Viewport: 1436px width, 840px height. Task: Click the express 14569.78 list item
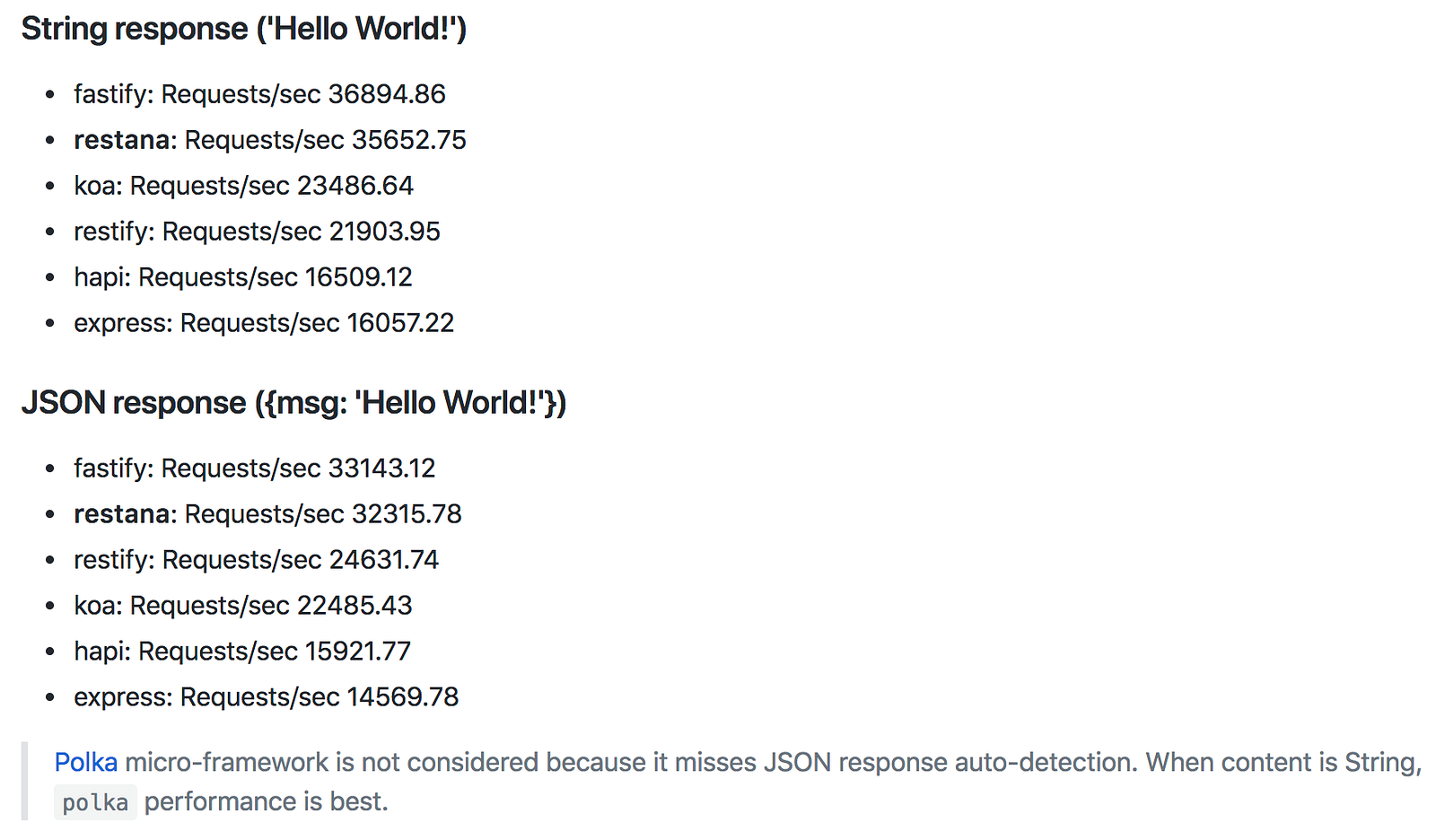point(266,697)
